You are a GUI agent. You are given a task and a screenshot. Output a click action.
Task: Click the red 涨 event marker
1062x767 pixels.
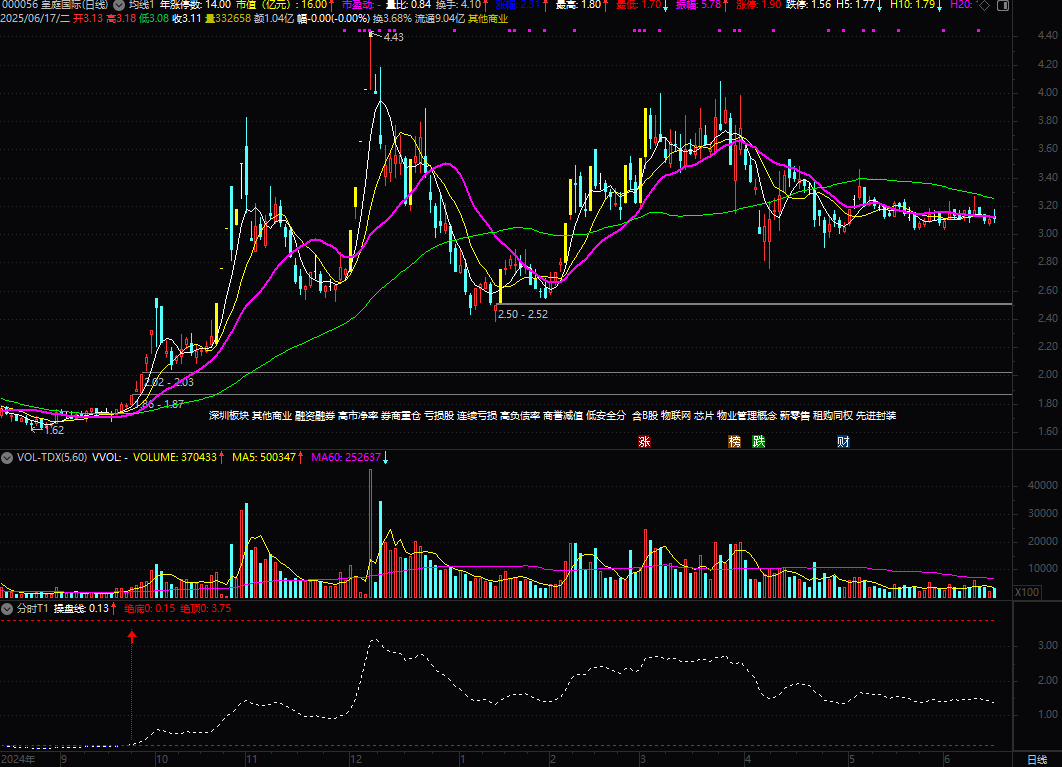644,442
